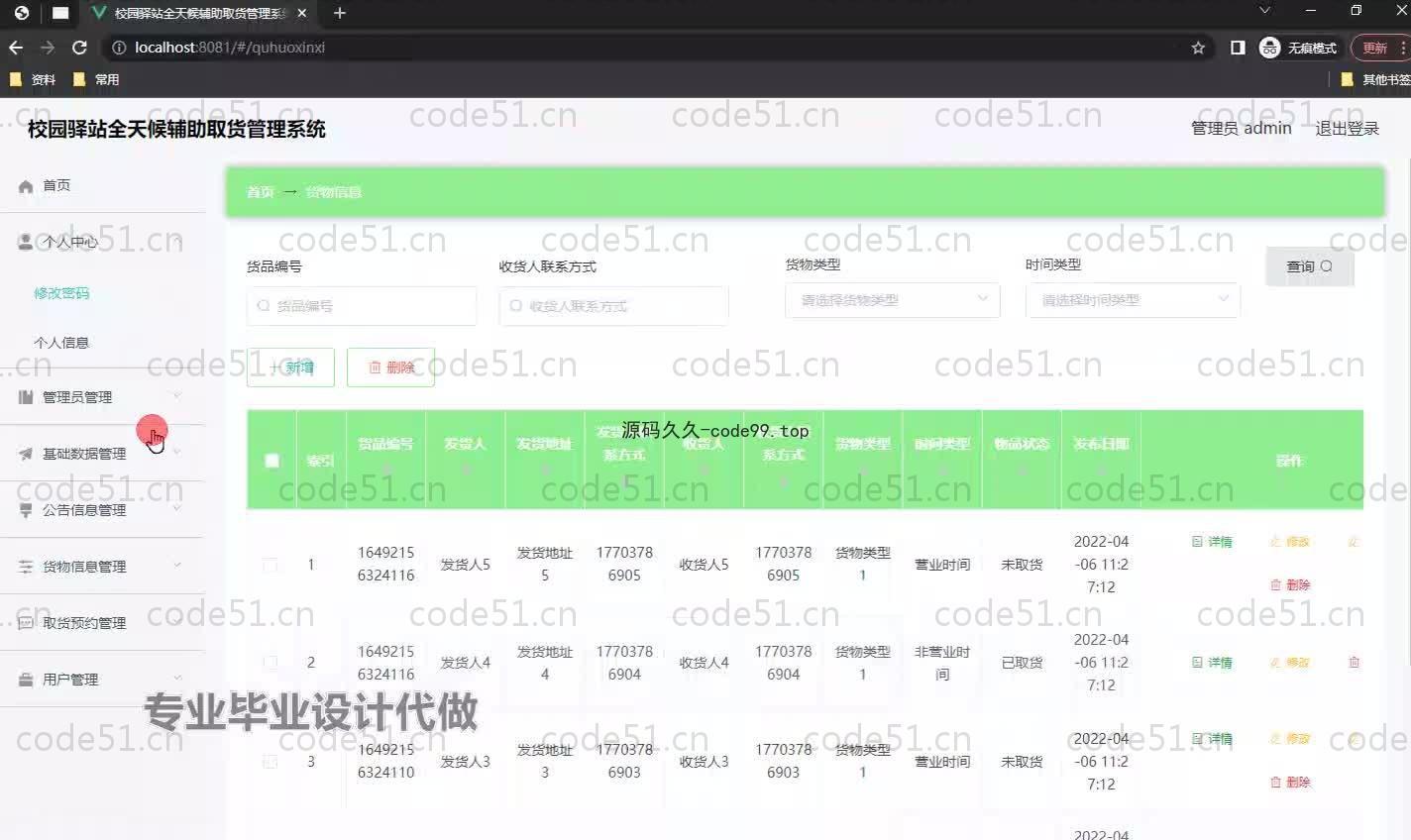Focus the 货品编号 search input
Screen dimensions: 1411x840
tap(362, 306)
